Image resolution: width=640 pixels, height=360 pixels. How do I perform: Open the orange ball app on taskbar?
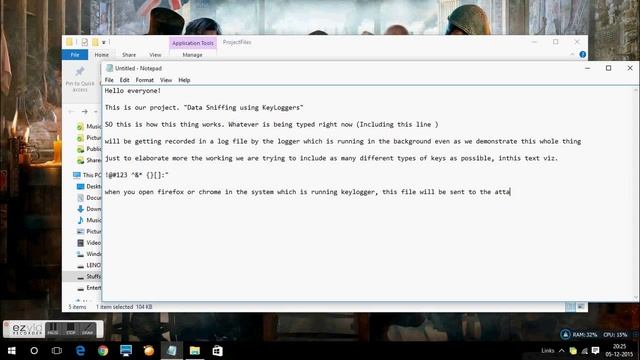(149, 351)
